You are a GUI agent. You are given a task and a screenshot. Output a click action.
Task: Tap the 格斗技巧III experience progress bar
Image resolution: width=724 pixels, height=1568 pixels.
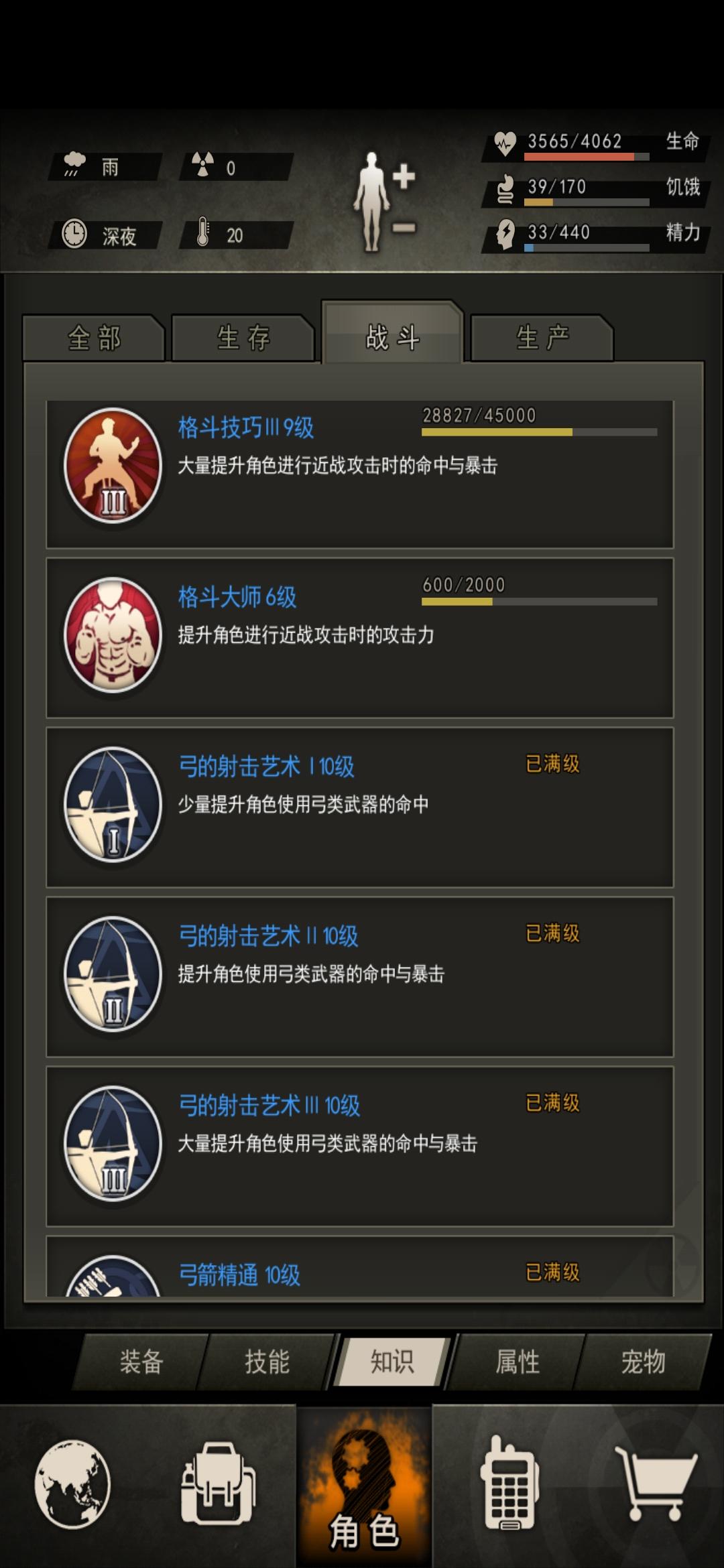[539, 432]
